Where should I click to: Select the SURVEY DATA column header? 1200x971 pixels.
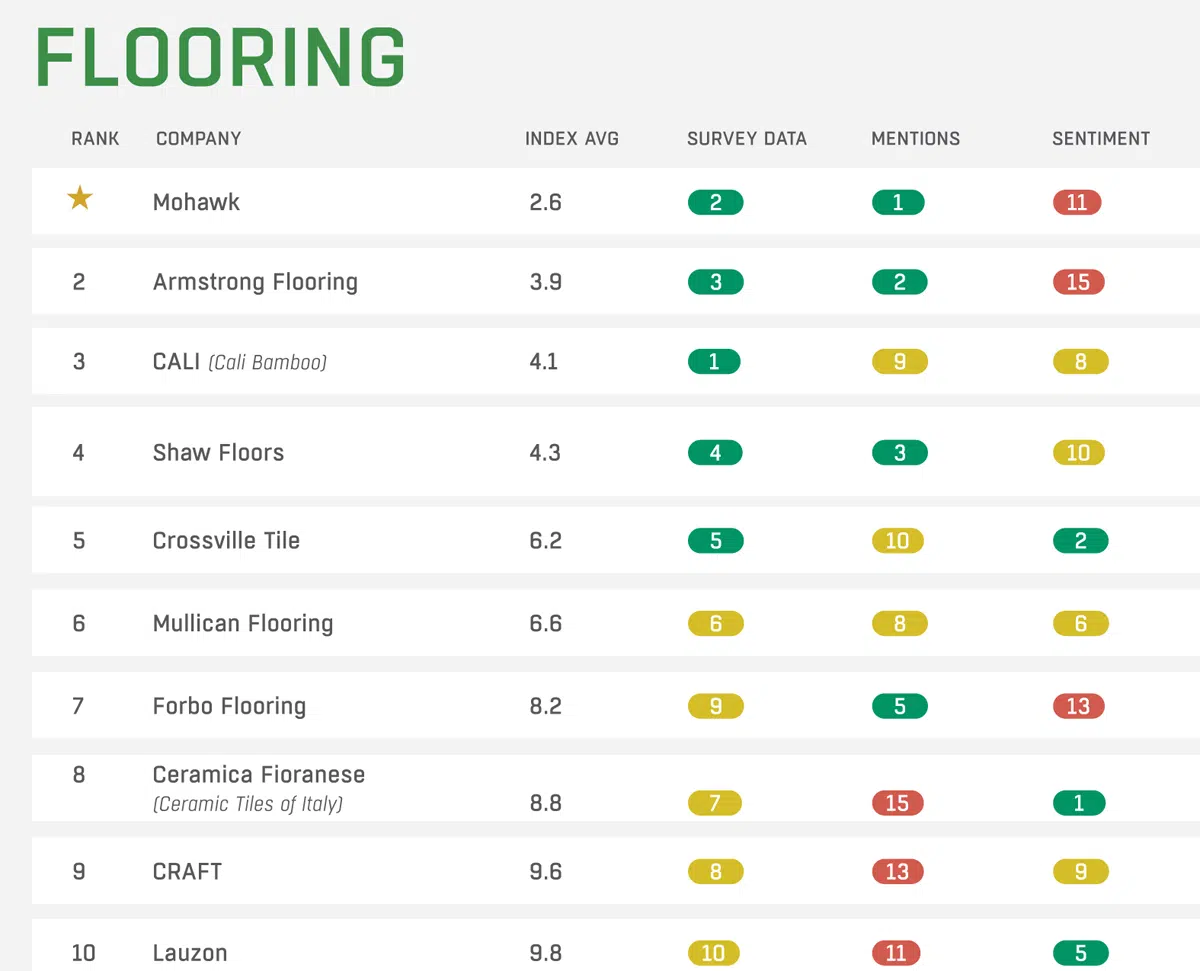pos(747,139)
